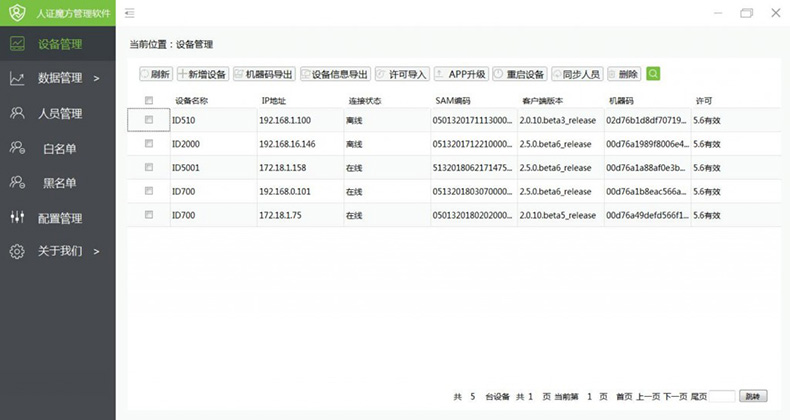
Task: Toggle the select-all checkbox in table header
Action: click(x=149, y=100)
